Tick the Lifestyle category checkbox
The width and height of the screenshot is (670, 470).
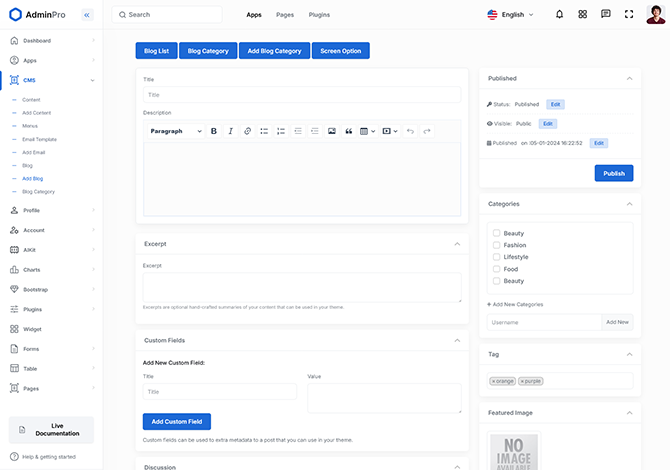pos(497,257)
